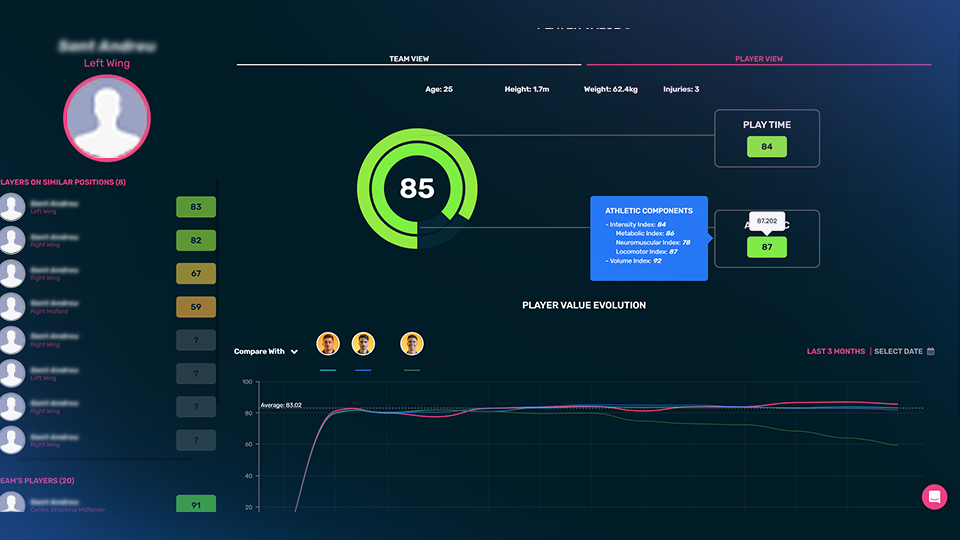Image resolution: width=960 pixels, height=540 pixels.
Task: Open Centre Attacking Midfielder rated 91
Action: [196, 505]
